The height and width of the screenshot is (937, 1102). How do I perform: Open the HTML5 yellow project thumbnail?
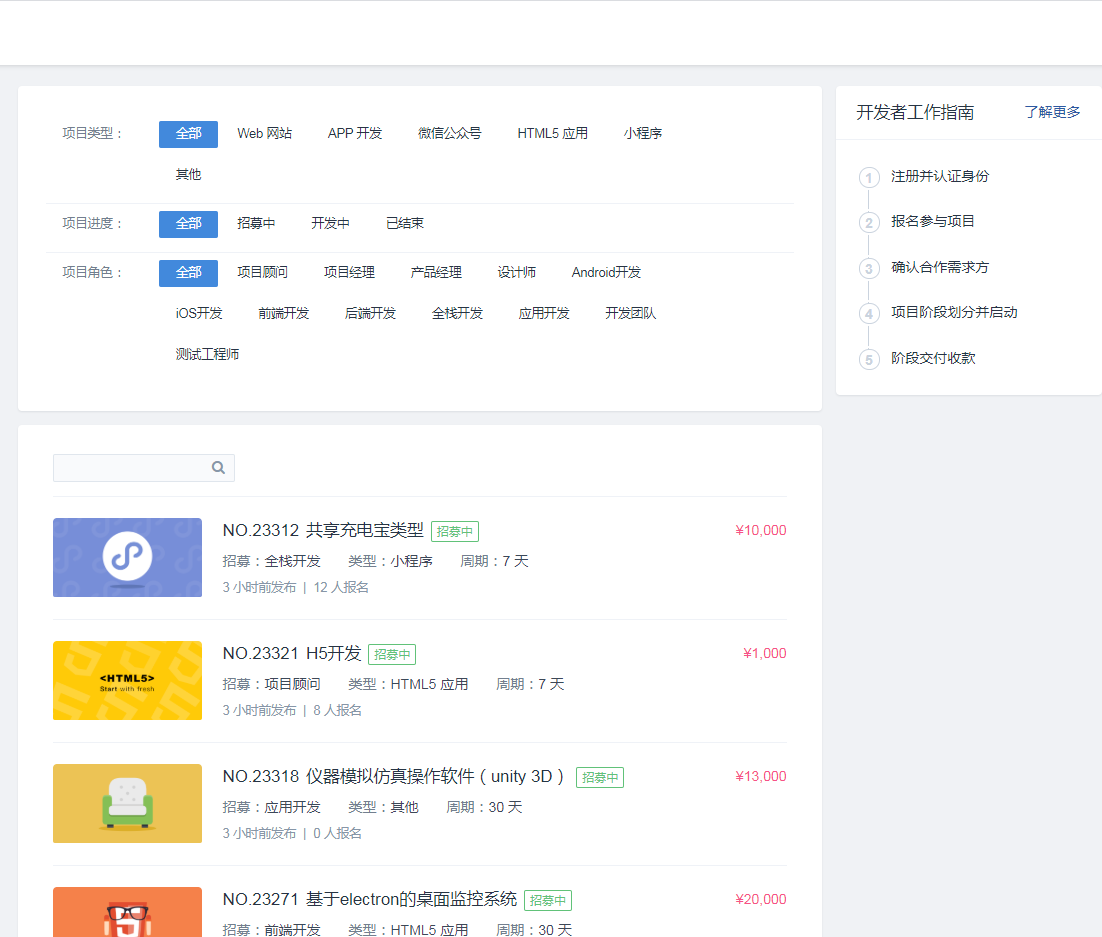pyautogui.click(x=127, y=680)
